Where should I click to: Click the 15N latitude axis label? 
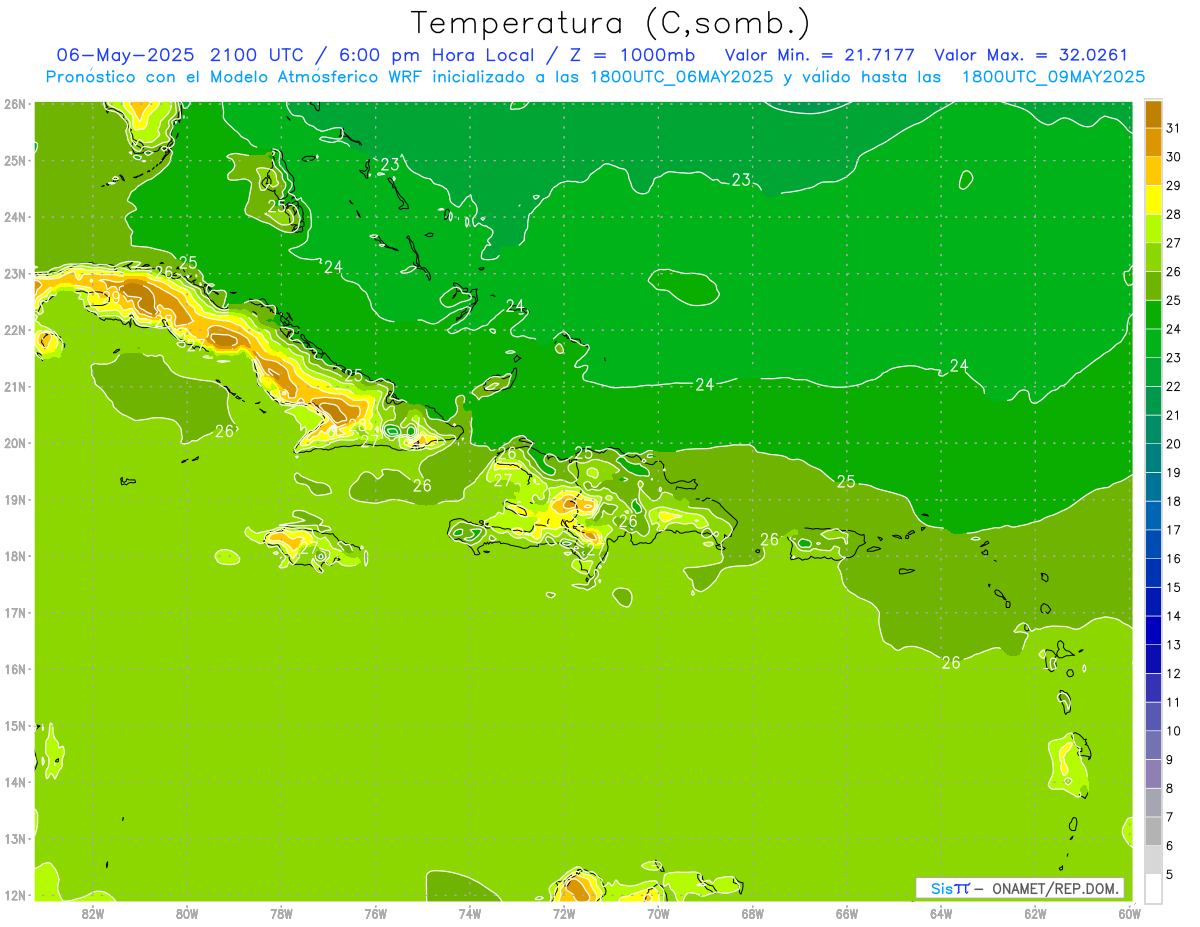14,725
